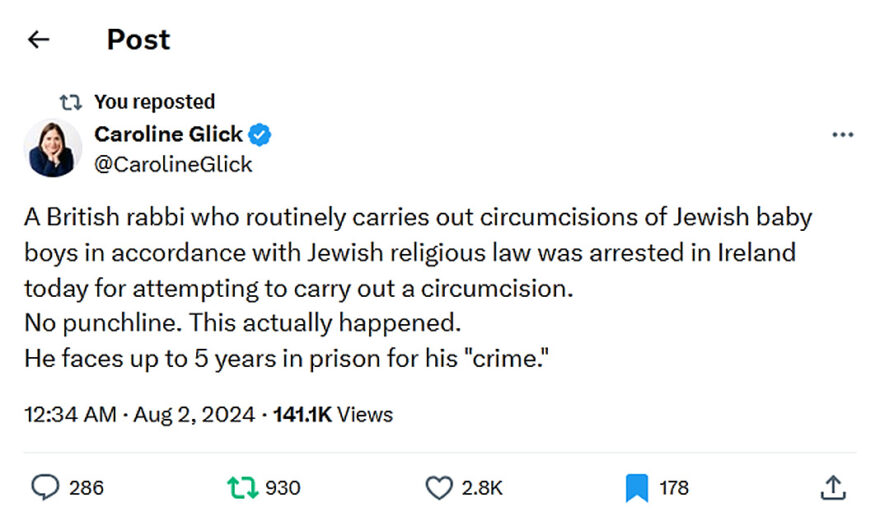Show the 930 reposts count
This screenshot has height=522, width=880.
(x=282, y=487)
